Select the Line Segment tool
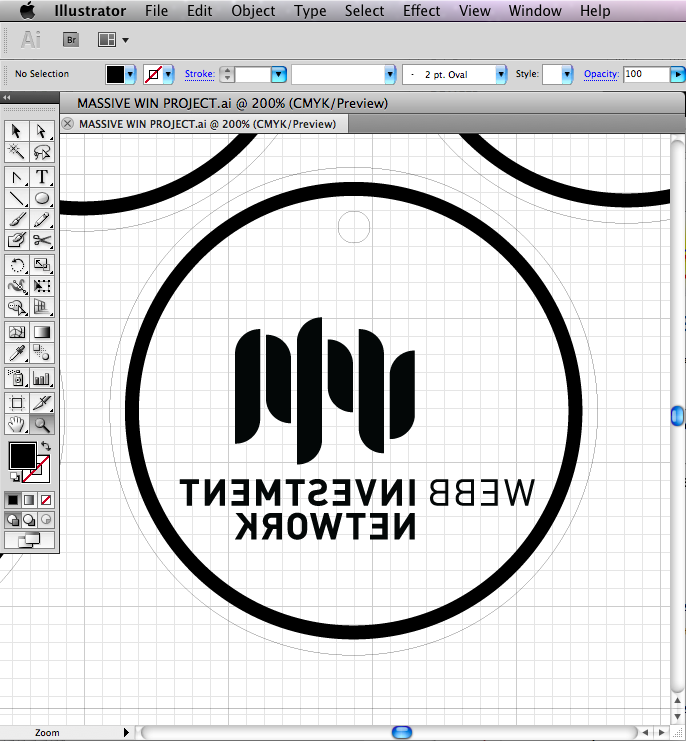 pos(17,198)
